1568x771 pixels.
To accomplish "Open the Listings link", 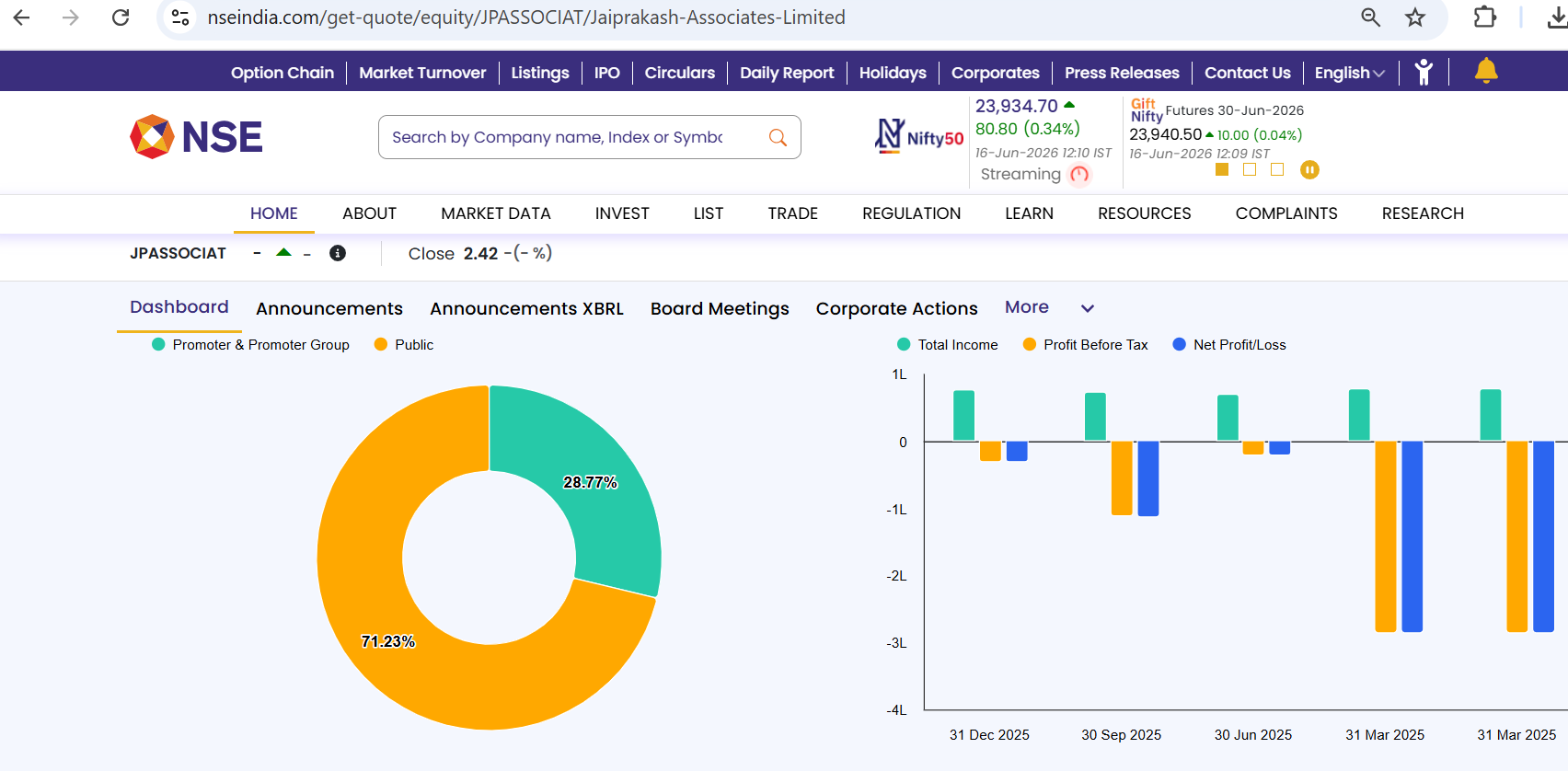I will 540,73.
